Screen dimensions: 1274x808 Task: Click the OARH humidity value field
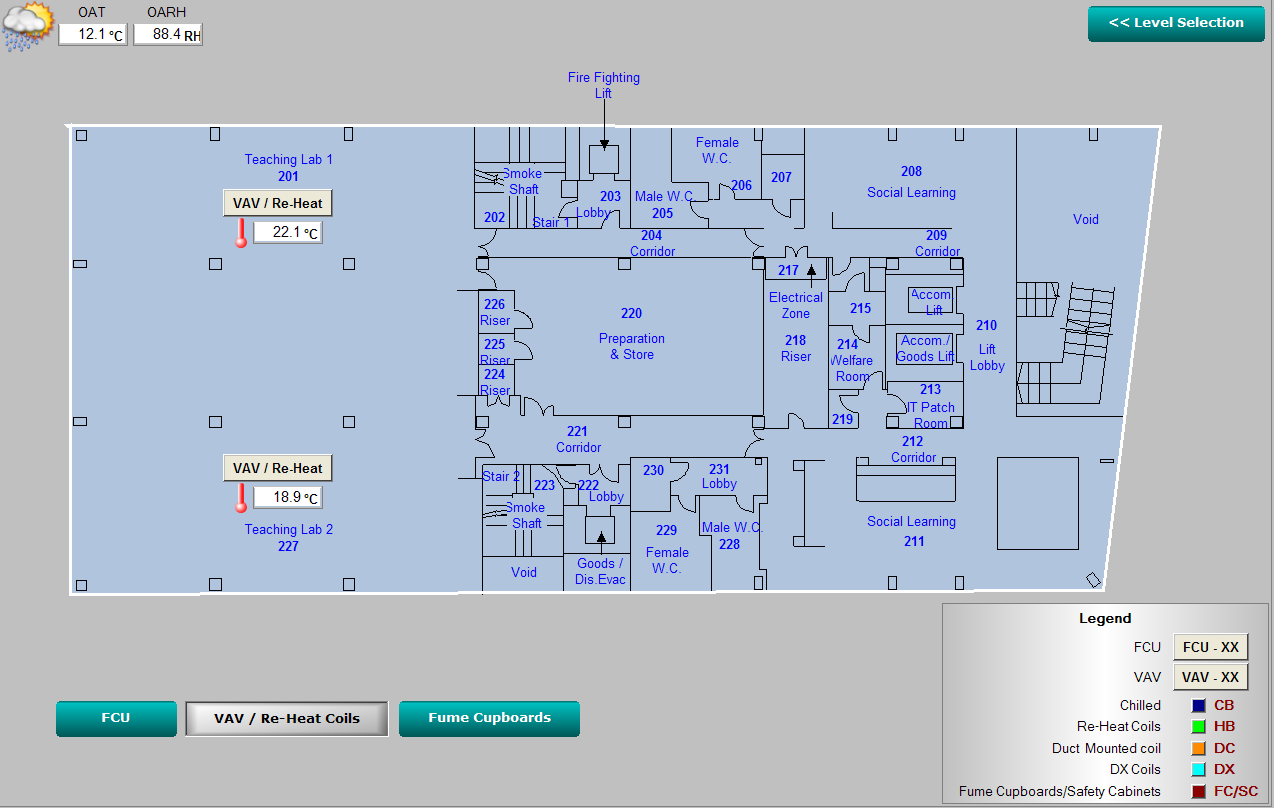[x=167, y=35]
